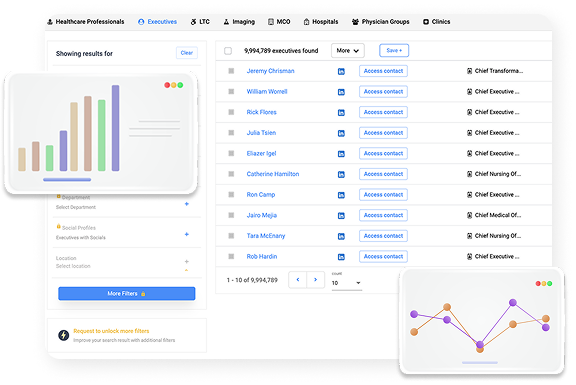Click the title icon beside Chief Transforma...
Screen dimensions: 576x385
[x=469, y=71]
